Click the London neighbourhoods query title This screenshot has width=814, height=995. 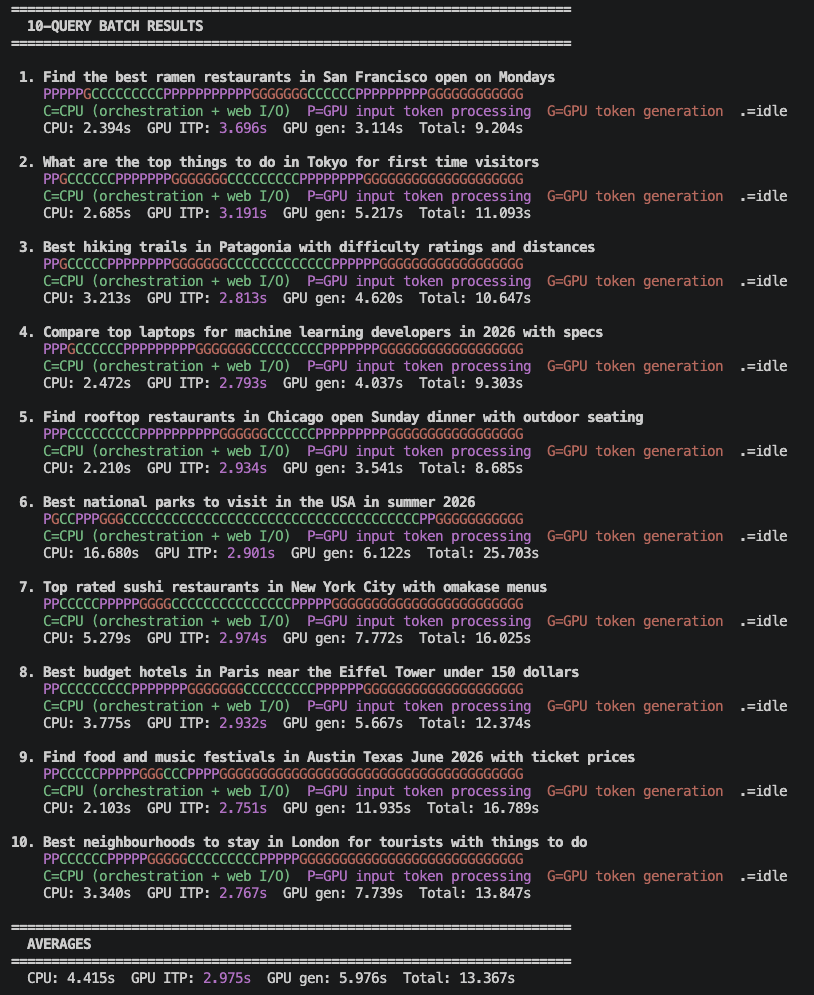point(315,842)
